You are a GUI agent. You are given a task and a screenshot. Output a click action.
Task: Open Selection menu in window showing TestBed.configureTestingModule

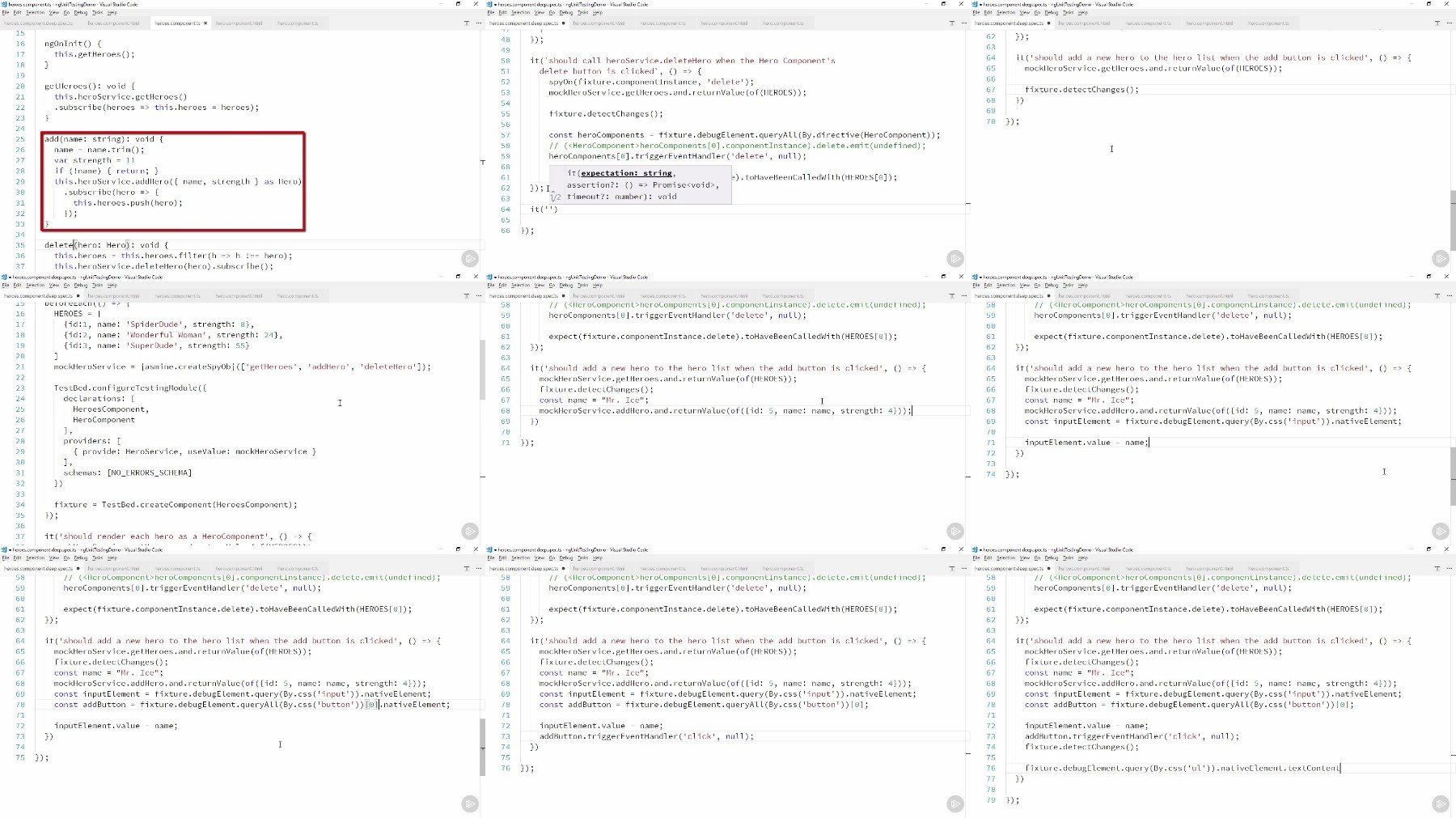[x=36, y=286]
